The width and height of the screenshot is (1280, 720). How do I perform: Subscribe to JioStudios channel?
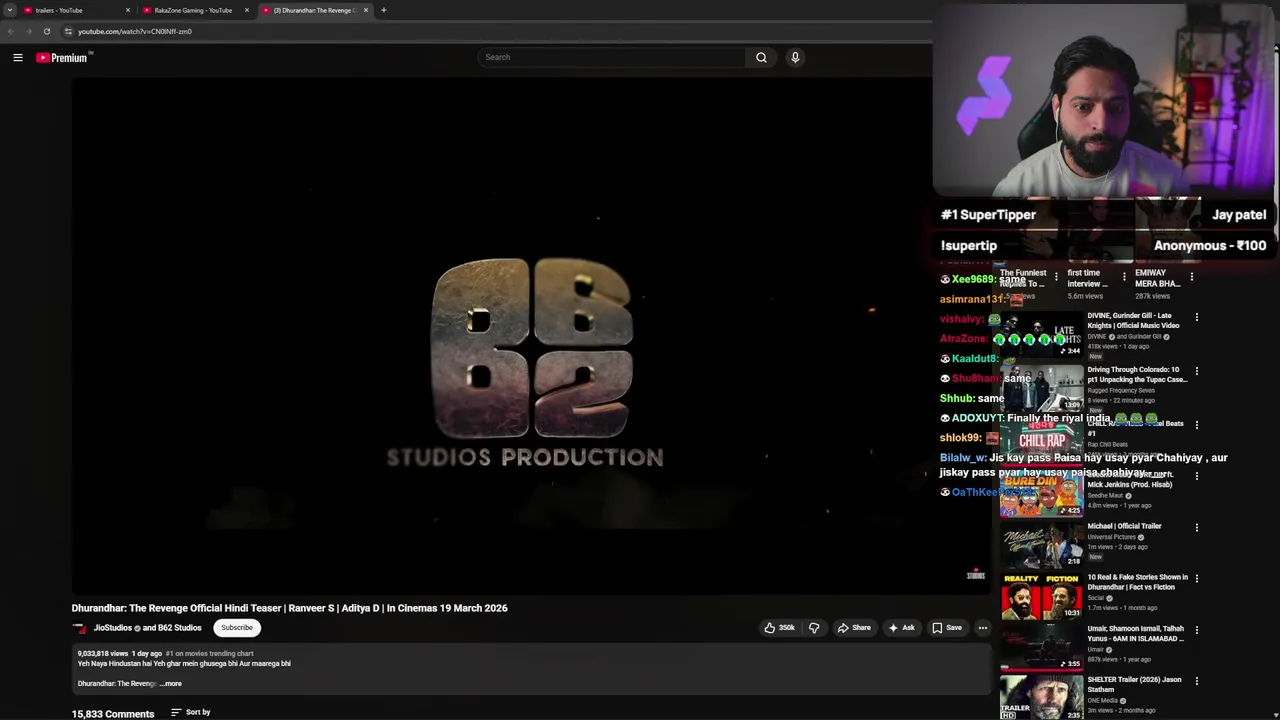(237, 628)
